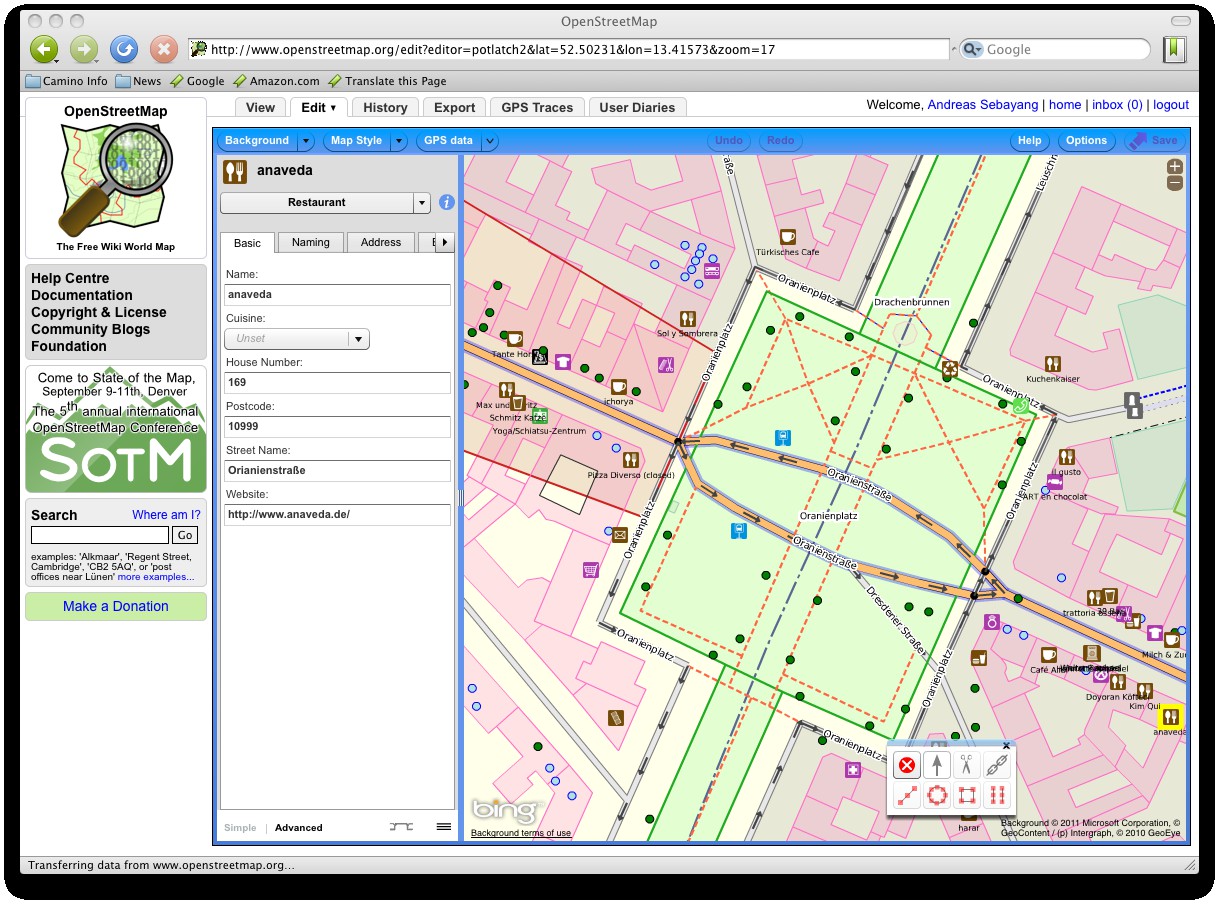1219x904 pixels.
Task: Zoom in the map with plus button
Action: [1175, 167]
